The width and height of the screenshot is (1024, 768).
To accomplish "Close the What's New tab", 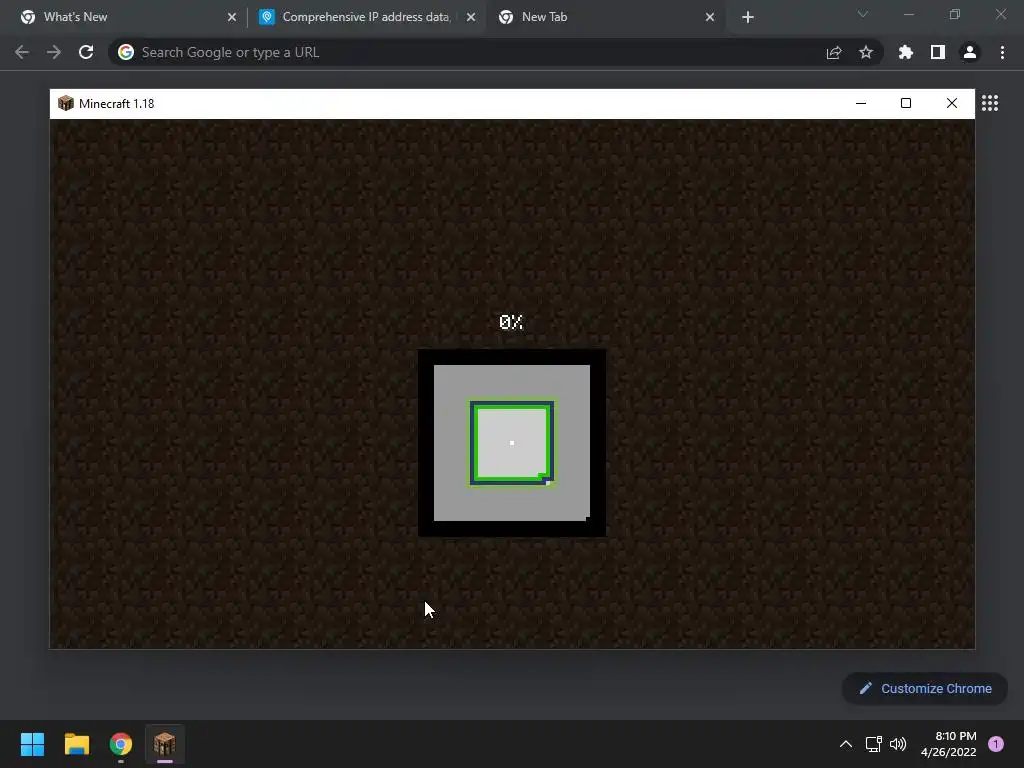I will 232,17.
